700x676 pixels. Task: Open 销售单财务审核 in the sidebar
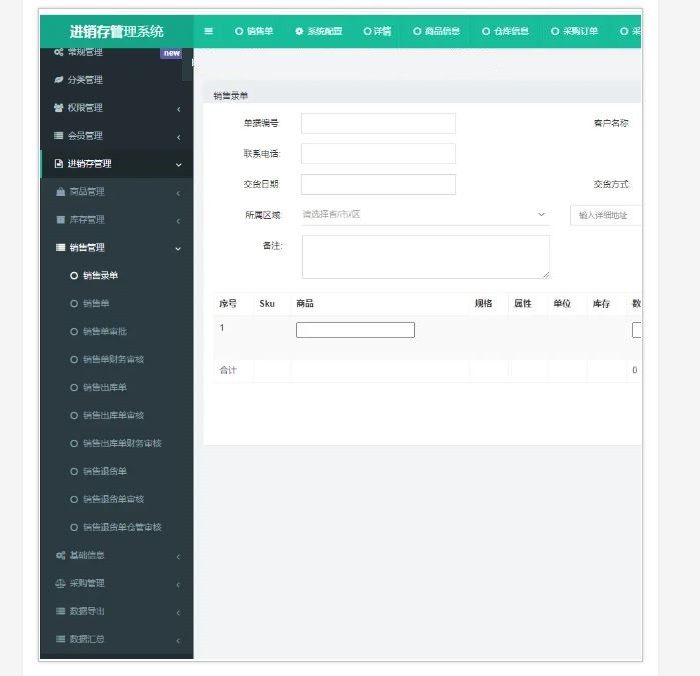point(113,359)
